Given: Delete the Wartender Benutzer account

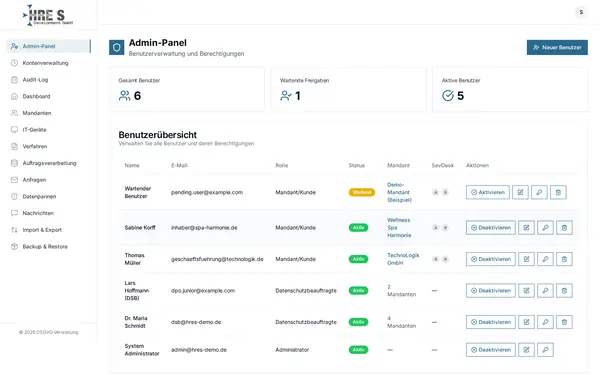Looking at the screenshot, I should pos(558,192).
